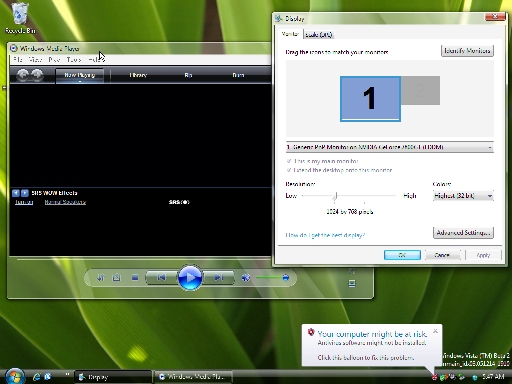The image size is (512, 384).
Task: Click OK in the Display dialog
Action: coord(402,255)
